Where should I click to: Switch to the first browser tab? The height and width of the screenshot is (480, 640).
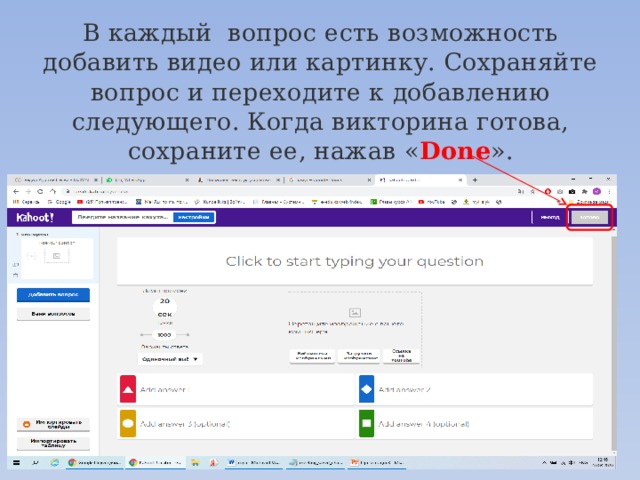(x=56, y=180)
